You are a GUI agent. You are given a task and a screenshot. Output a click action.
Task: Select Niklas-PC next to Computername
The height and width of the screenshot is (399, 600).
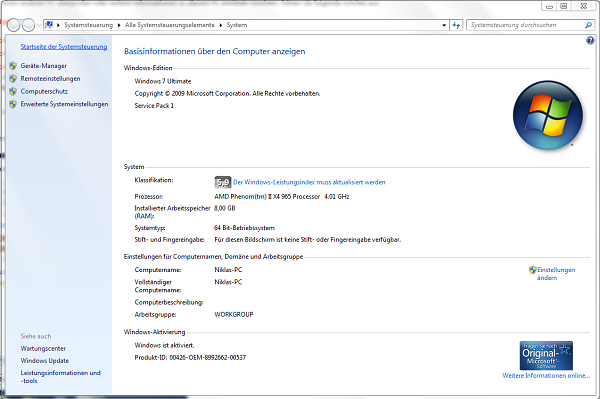[x=228, y=270]
